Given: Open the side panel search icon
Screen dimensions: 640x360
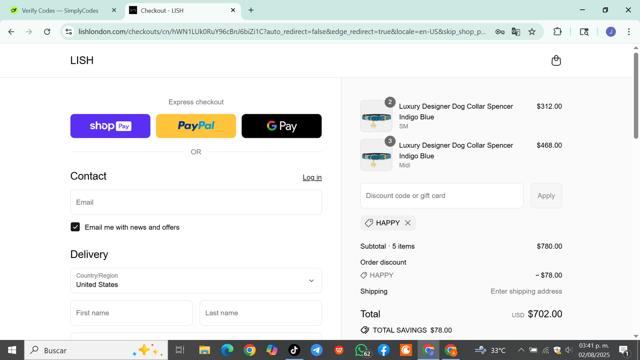Looking at the screenshot, I should (x=584, y=31).
